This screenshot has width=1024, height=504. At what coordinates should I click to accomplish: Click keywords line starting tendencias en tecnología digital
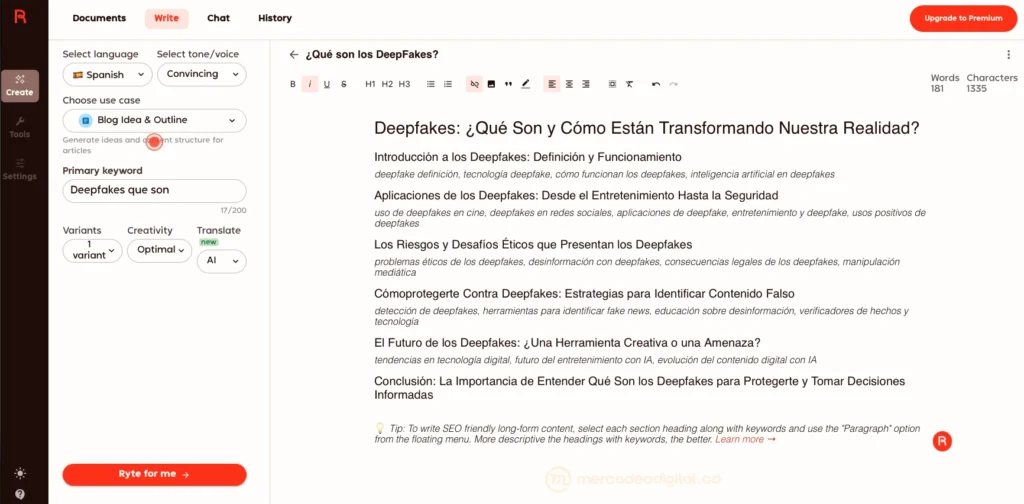coord(595,360)
